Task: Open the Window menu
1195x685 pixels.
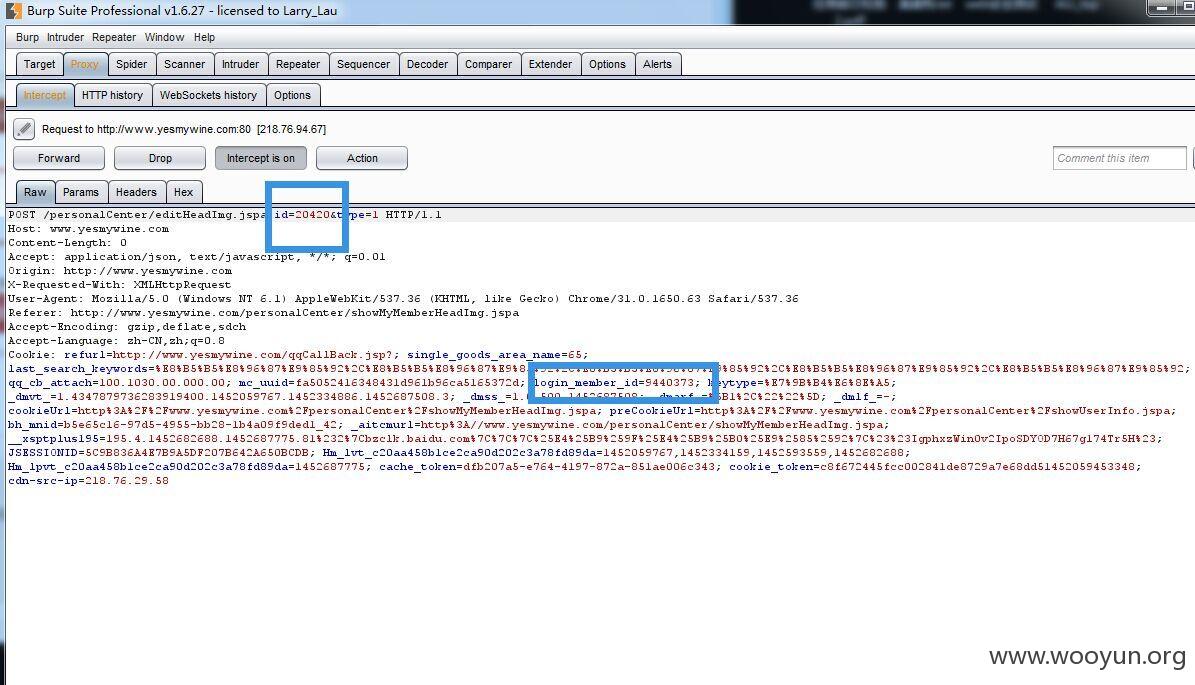Action: click(165, 37)
